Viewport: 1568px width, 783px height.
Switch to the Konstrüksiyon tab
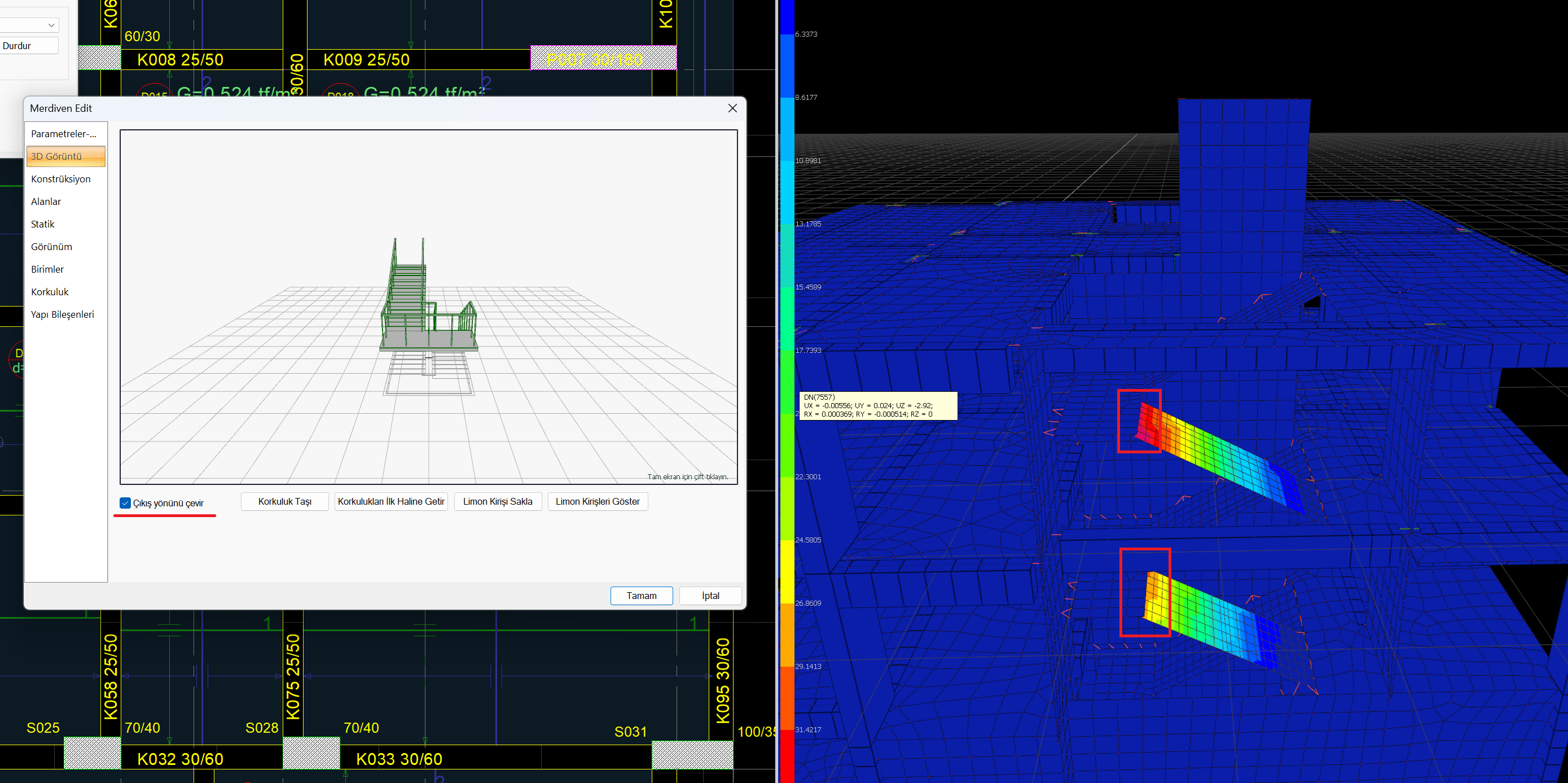66,179
